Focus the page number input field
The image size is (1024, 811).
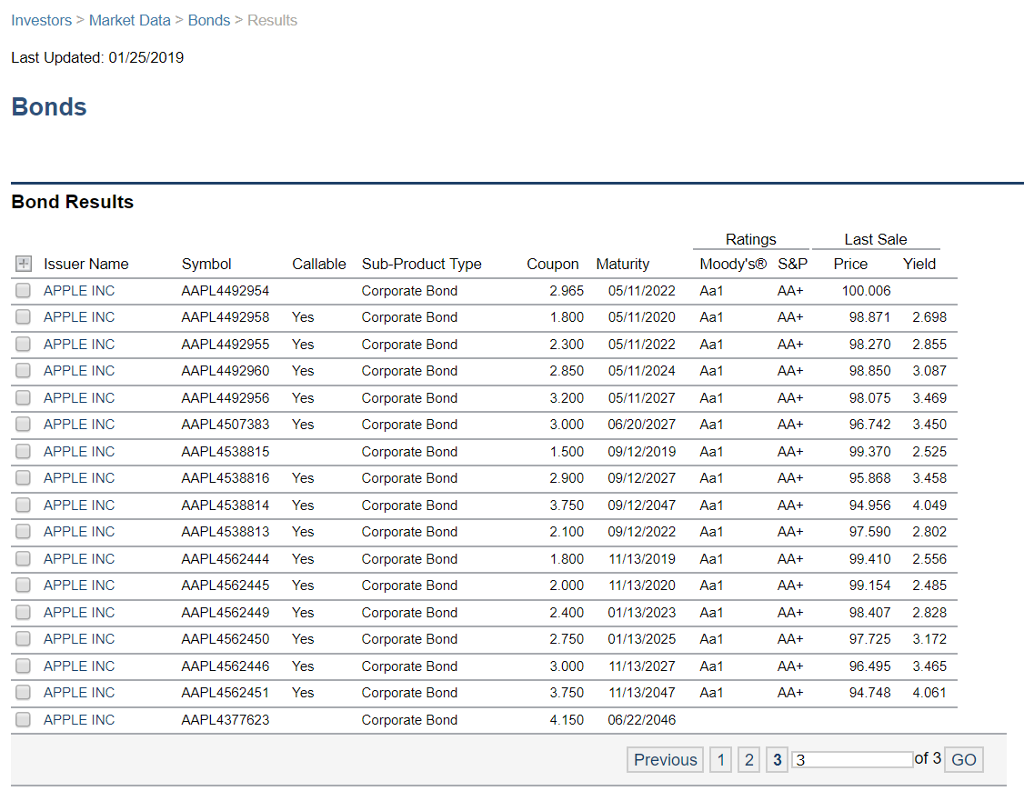tap(852, 759)
